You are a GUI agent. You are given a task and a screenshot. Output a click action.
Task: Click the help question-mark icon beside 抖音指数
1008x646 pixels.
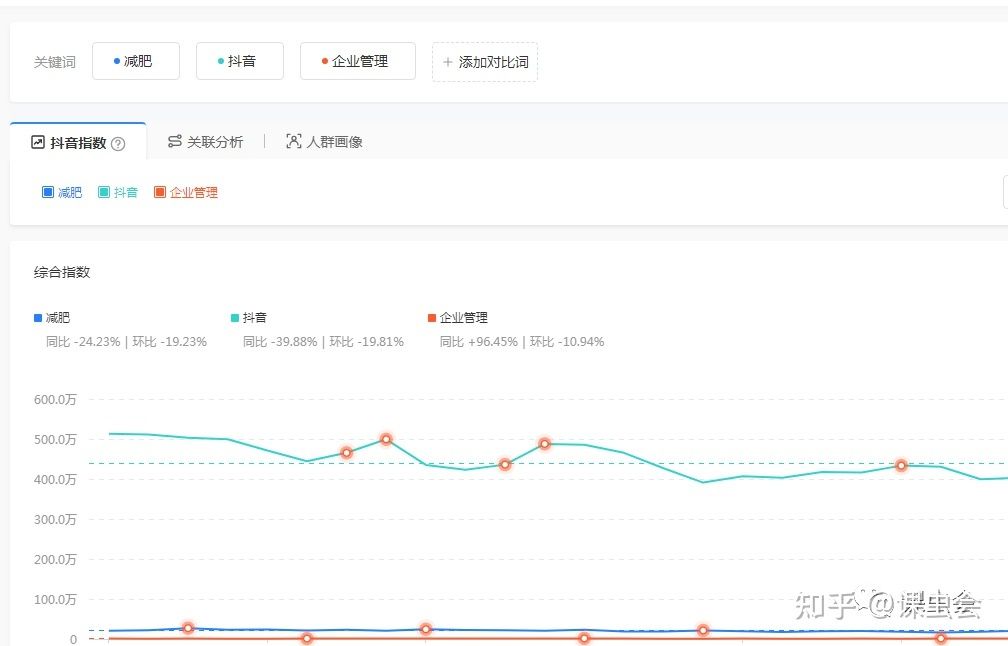pos(118,143)
